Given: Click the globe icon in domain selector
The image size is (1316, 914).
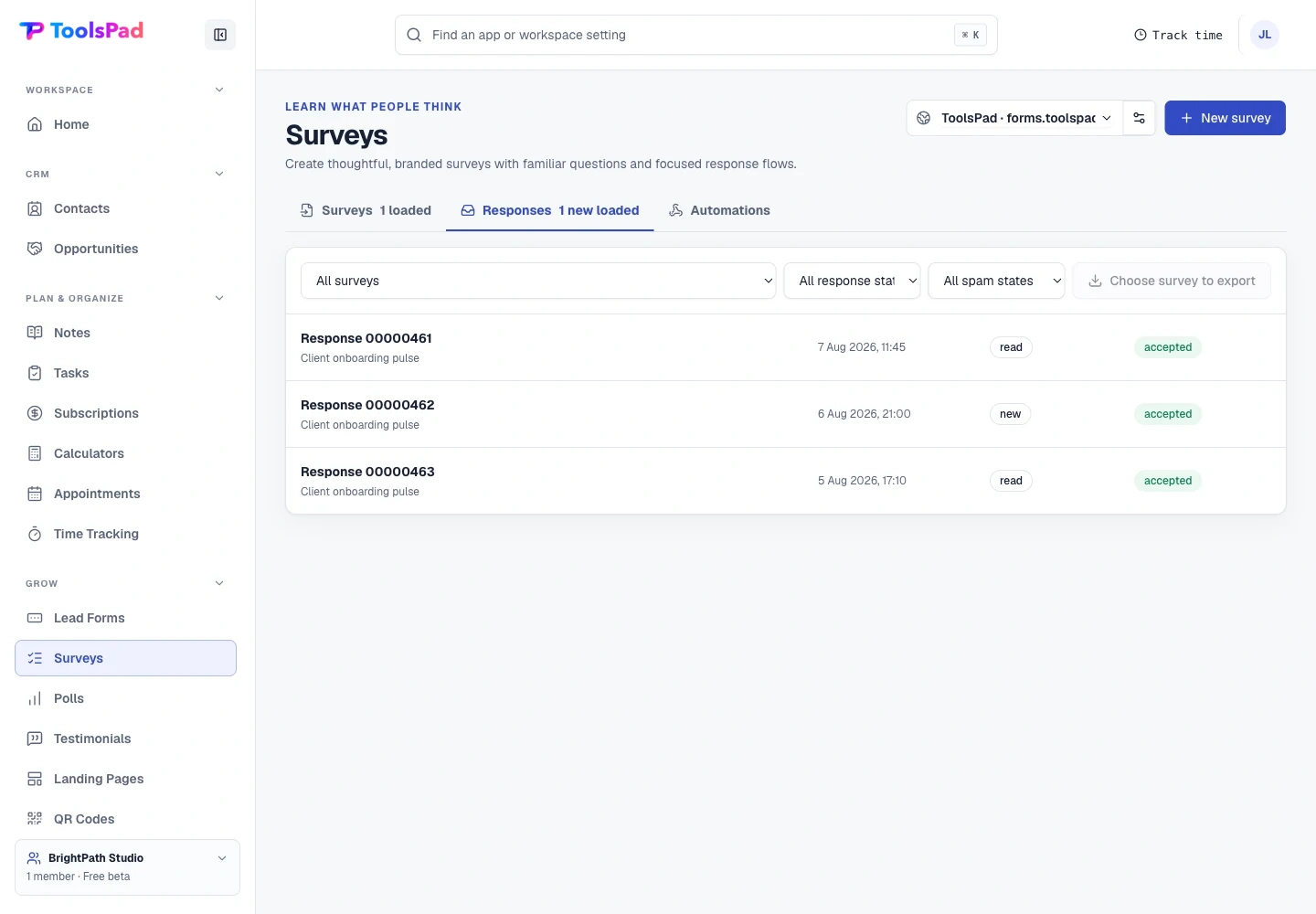Looking at the screenshot, I should [x=924, y=118].
